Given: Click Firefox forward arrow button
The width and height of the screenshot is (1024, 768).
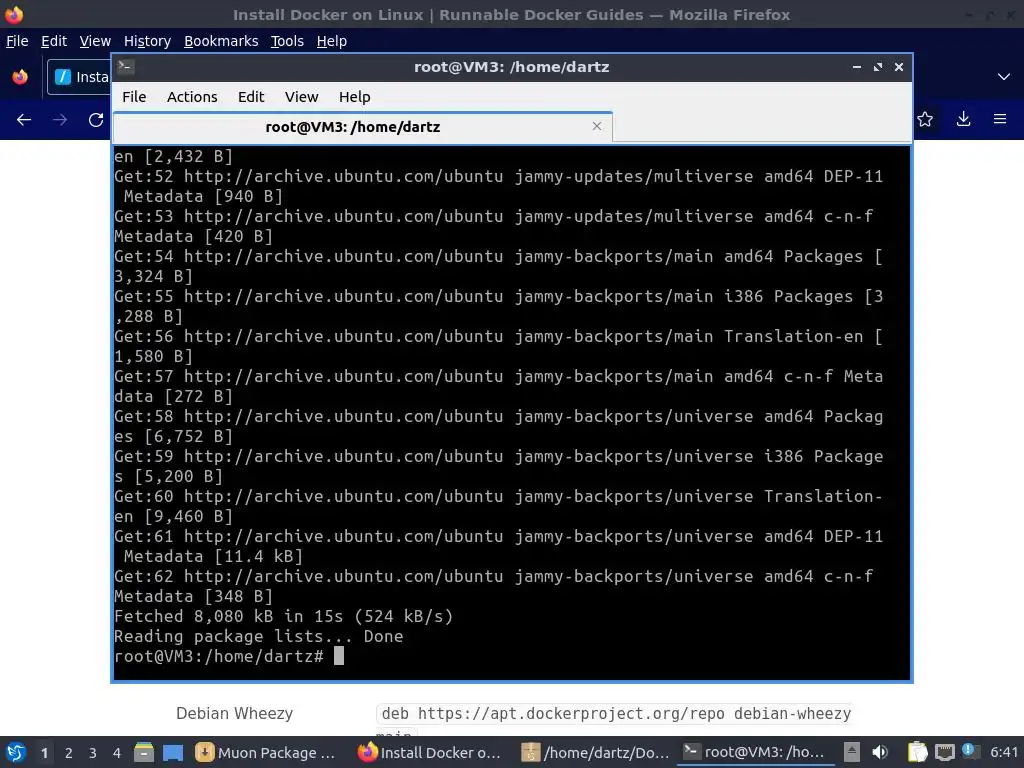Looking at the screenshot, I should pyautogui.click(x=60, y=120).
